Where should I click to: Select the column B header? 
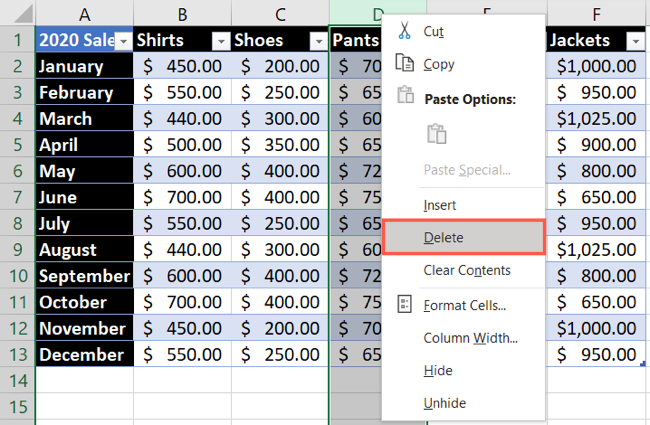tap(182, 13)
